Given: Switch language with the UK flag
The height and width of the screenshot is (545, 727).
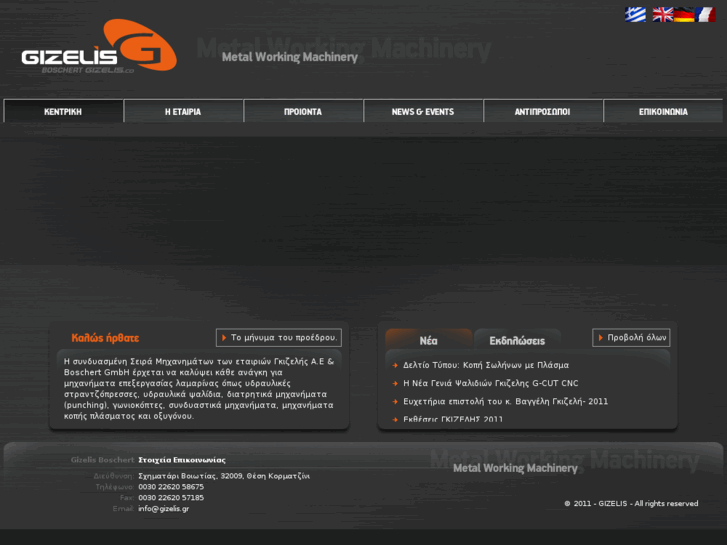Looking at the screenshot, I should [663, 14].
